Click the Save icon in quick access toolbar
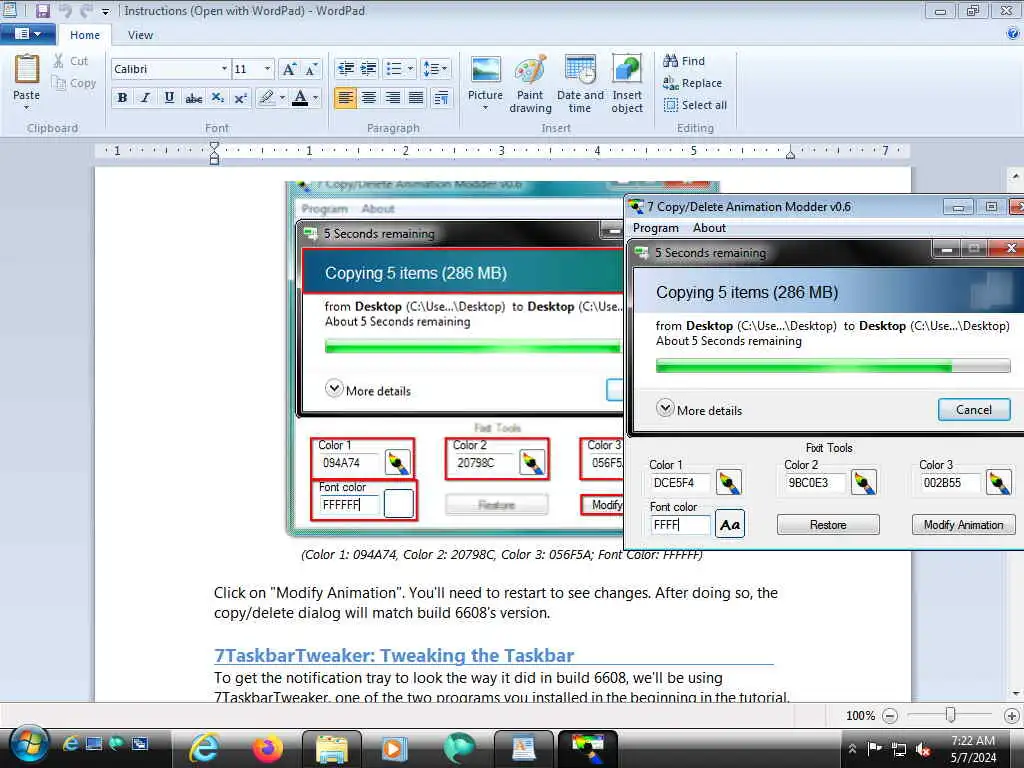The image size is (1024, 768). [x=42, y=10]
